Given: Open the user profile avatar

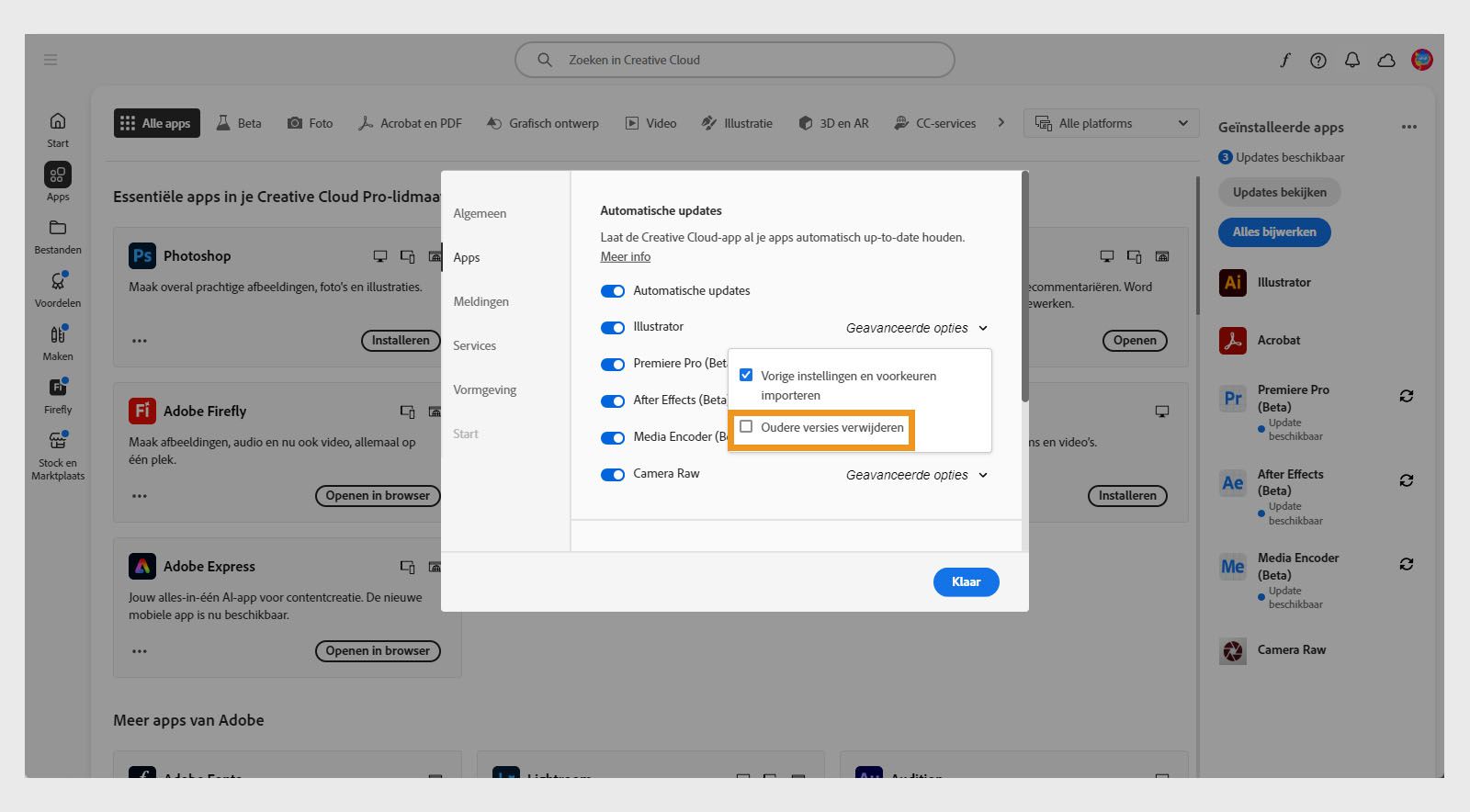Looking at the screenshot, I should point(1422,60).
